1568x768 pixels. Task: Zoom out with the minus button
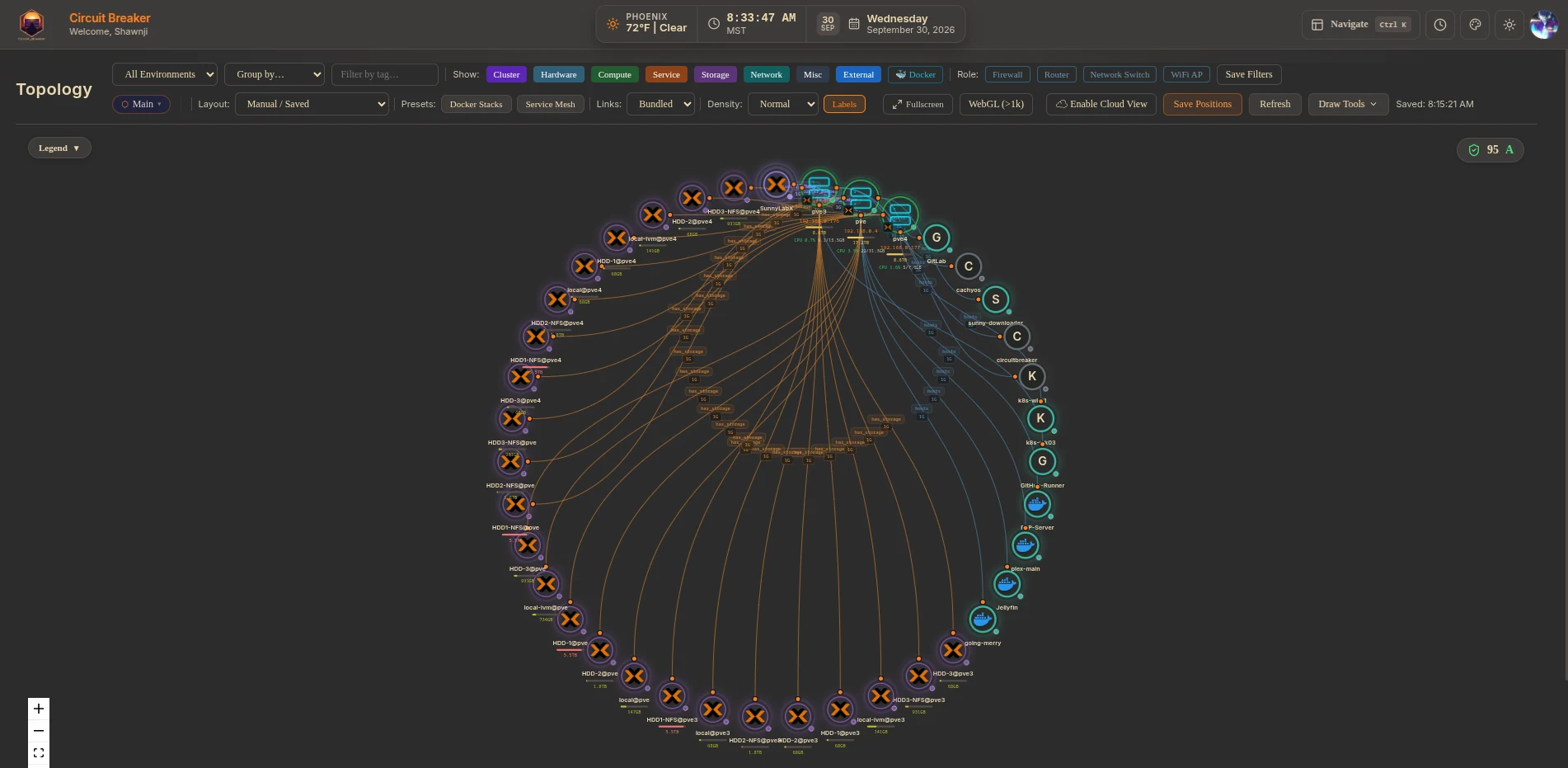pos(39,731)
